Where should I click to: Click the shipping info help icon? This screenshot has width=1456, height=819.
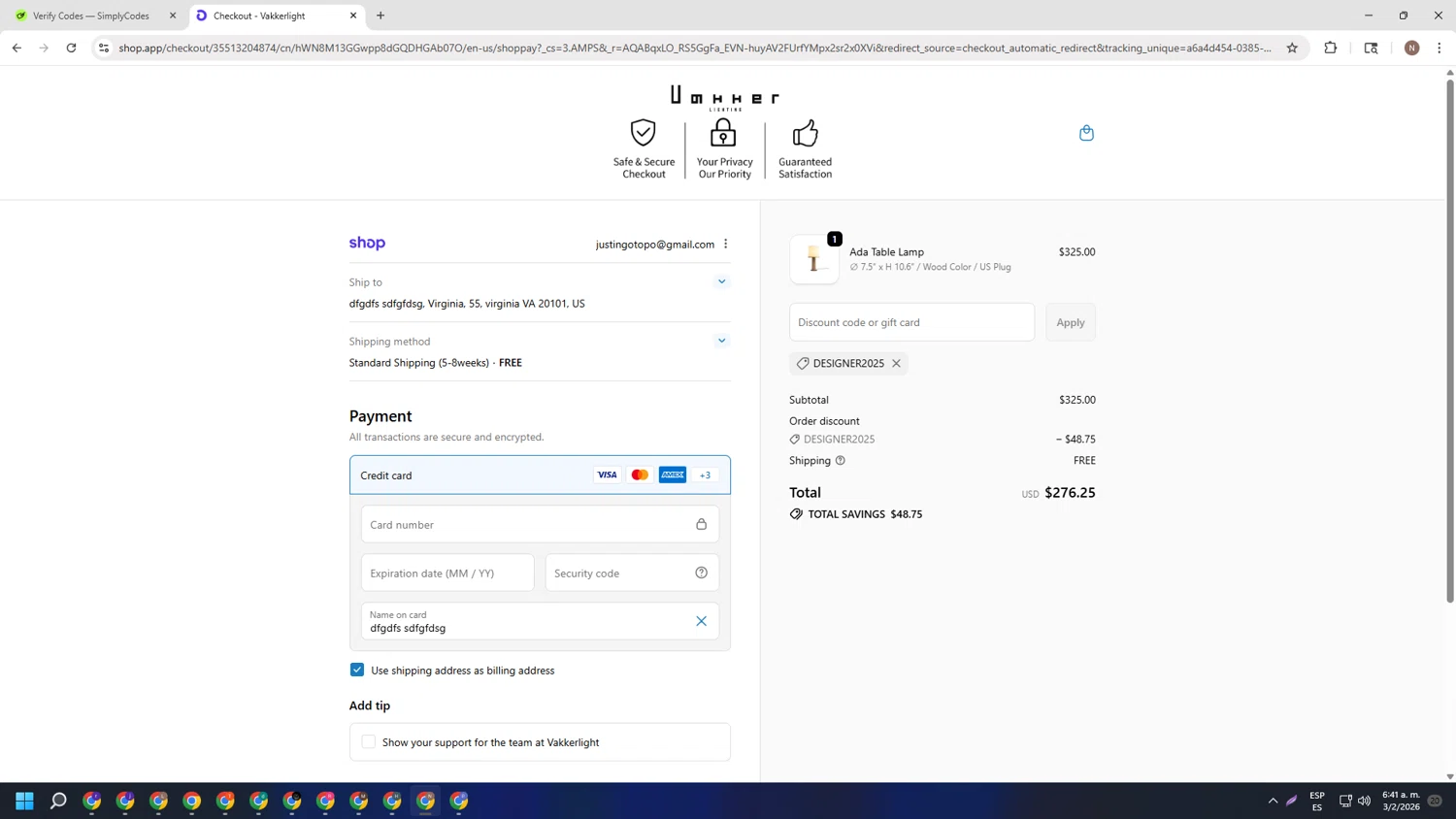pos(840,460)
